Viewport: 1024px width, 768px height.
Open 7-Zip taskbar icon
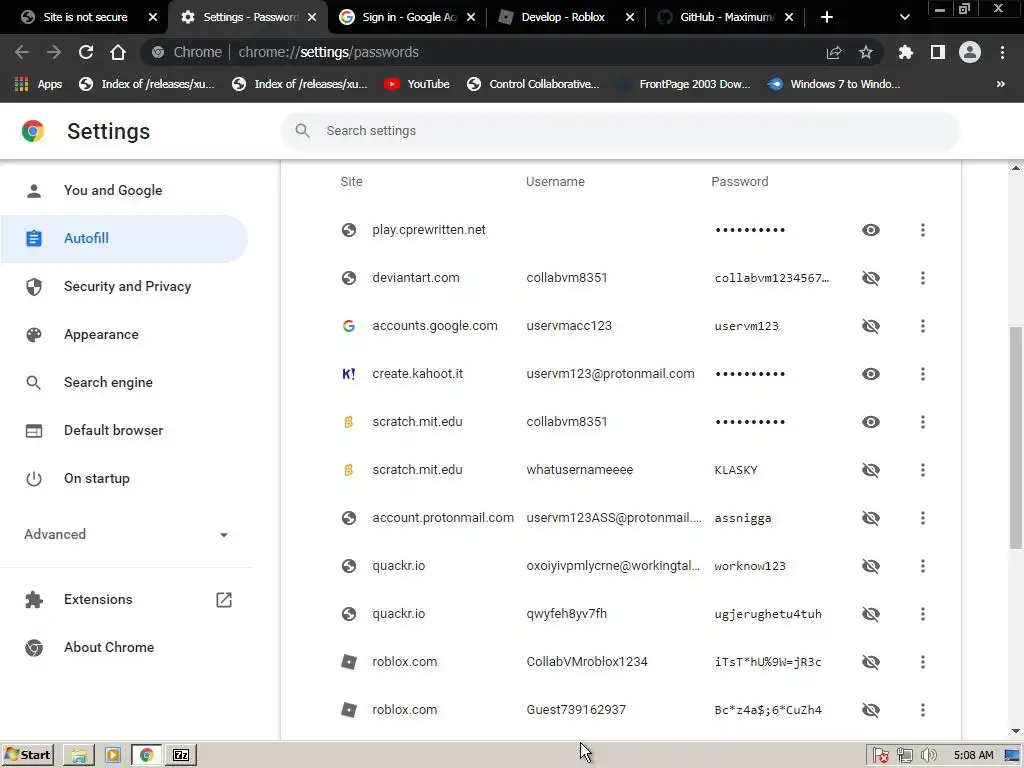[181, 755]
